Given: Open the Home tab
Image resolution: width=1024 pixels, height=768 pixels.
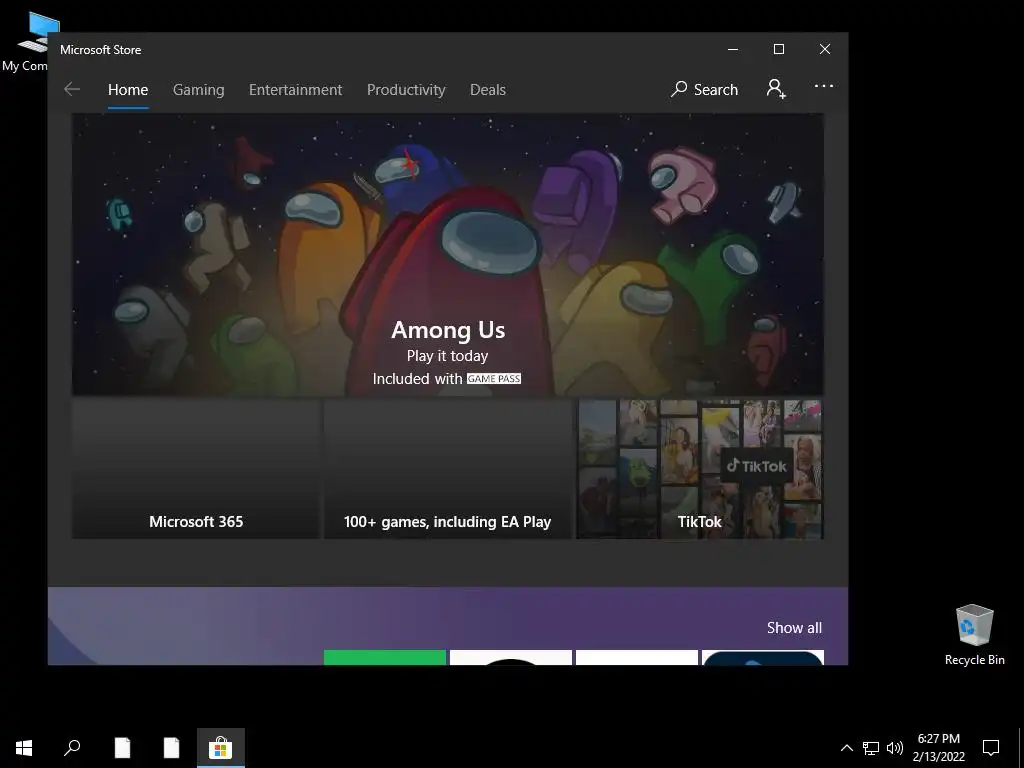Looking at the screenshot, I should click(x=128, y=89).
